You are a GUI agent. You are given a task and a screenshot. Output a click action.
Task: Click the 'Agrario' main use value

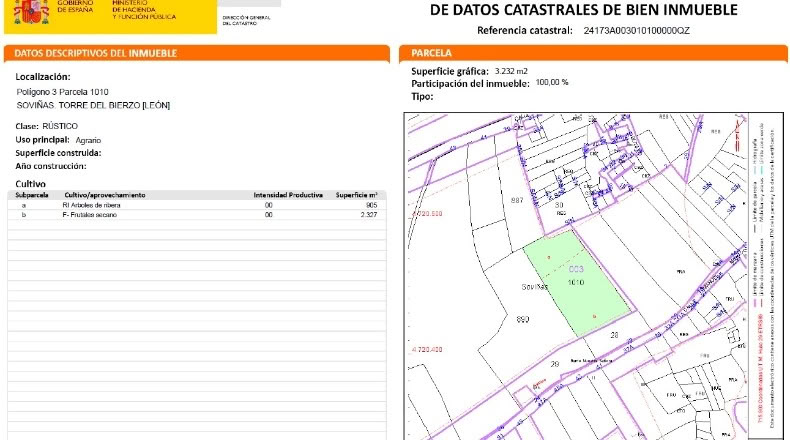pyautogui.click(x=88, y=140)
